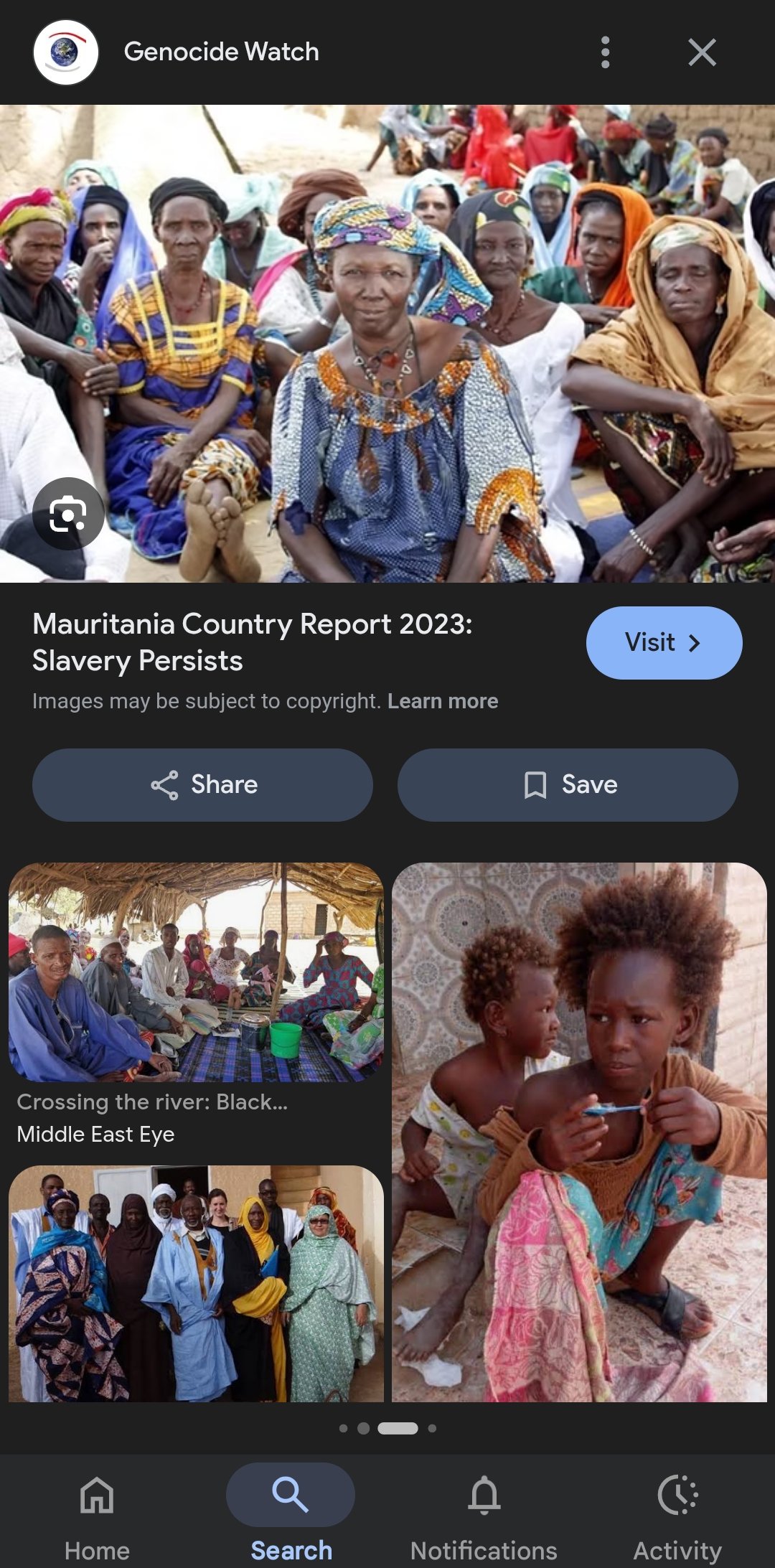Image resolution: width=775 pixels, height=1568 pixels.
Task: Tap the active page indicator pill
Action: (398, 1428)
